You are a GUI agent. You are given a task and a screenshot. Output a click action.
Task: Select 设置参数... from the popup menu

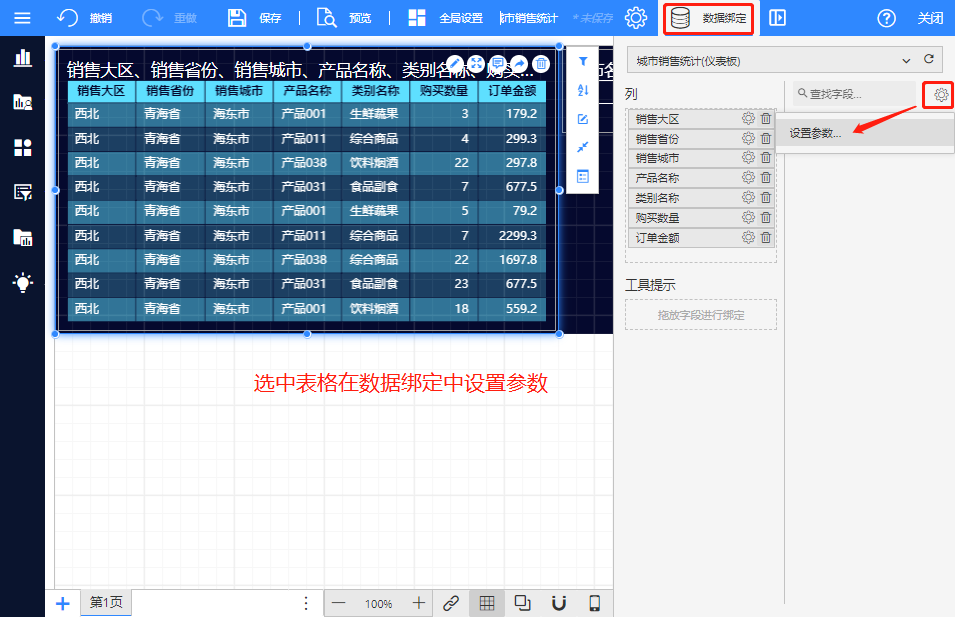tap(816, 133)
